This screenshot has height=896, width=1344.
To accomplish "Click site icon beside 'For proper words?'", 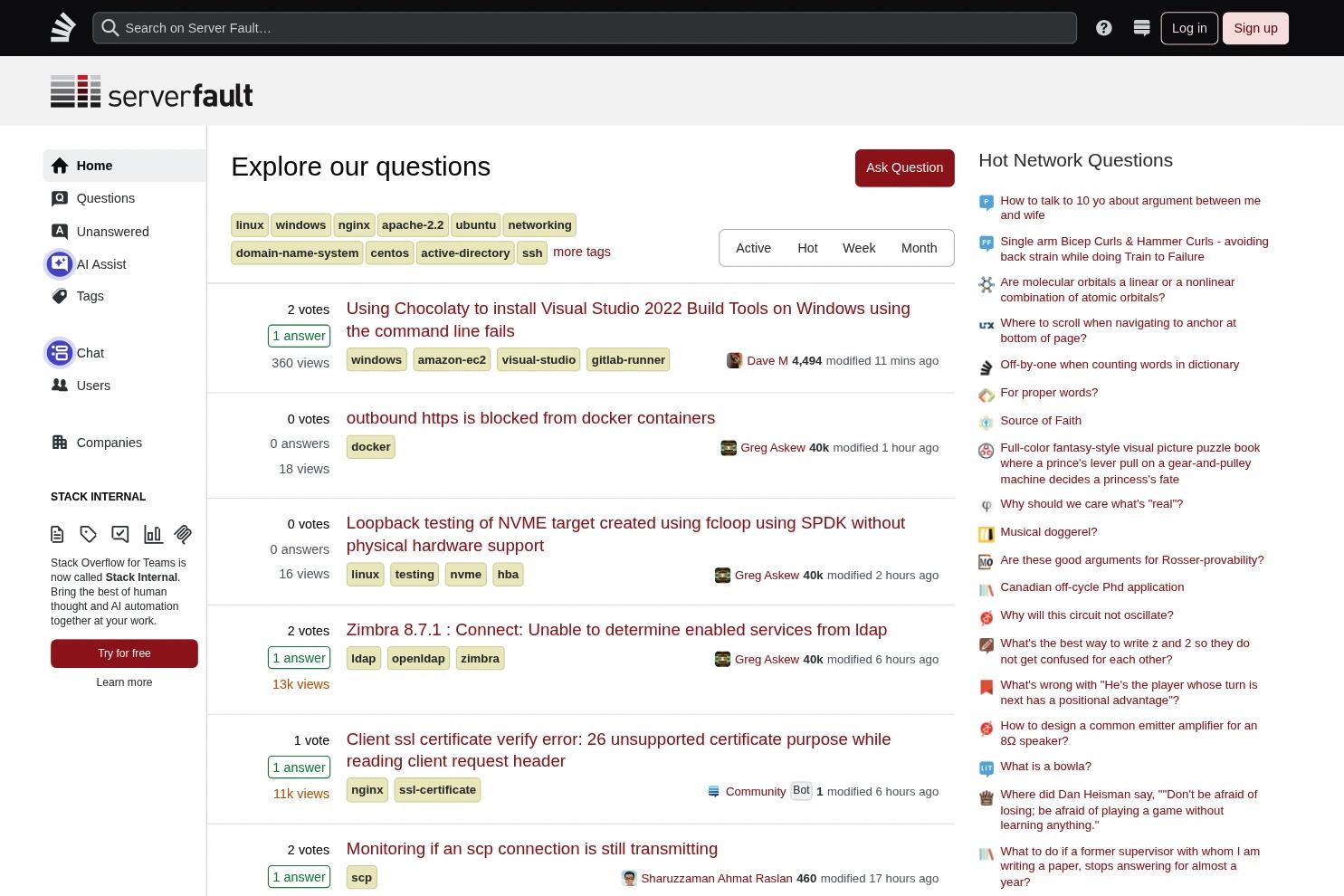I will click(x=987, y=395).
